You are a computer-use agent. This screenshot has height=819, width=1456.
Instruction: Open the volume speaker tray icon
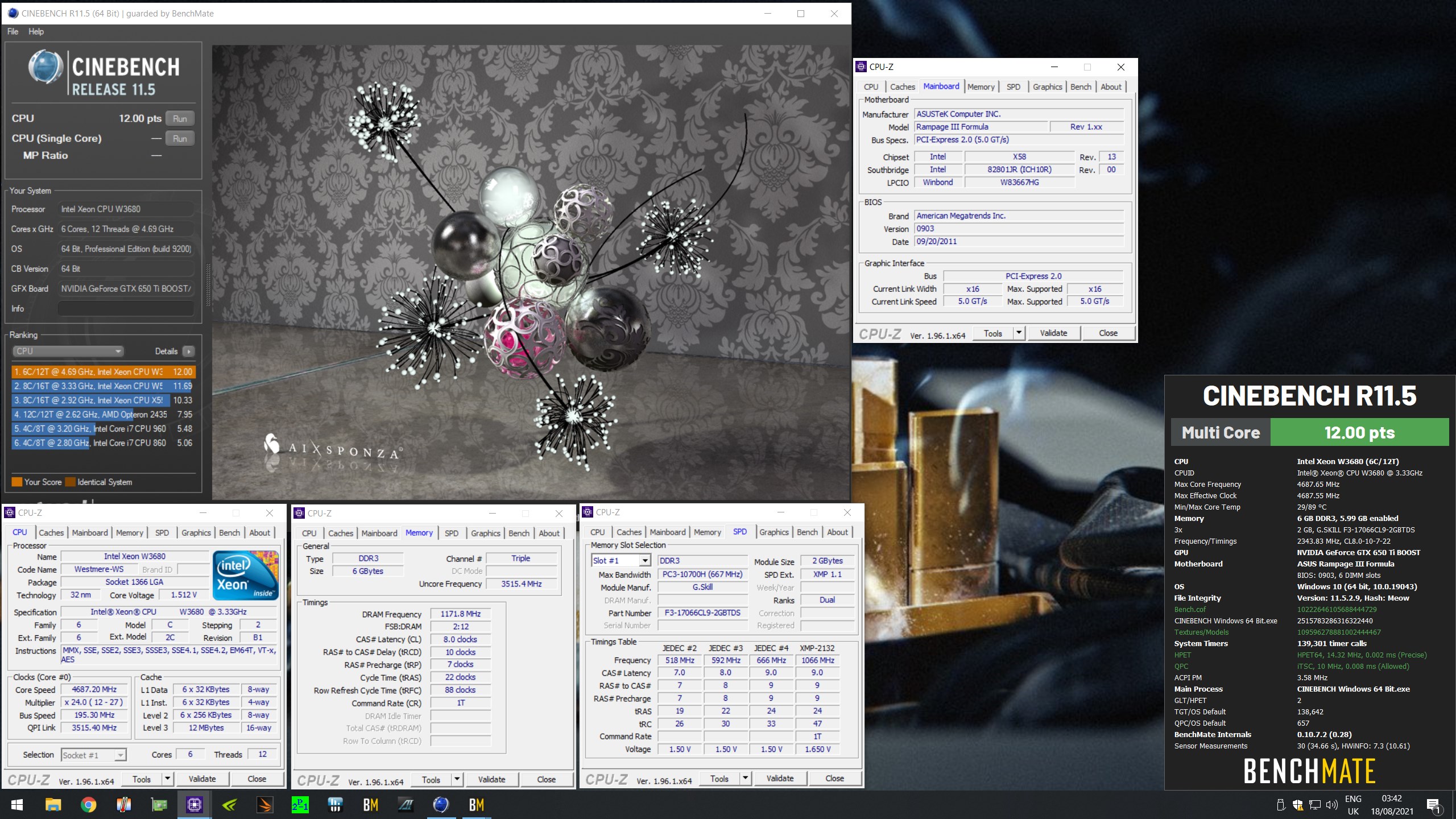(x=1331, y=805)
